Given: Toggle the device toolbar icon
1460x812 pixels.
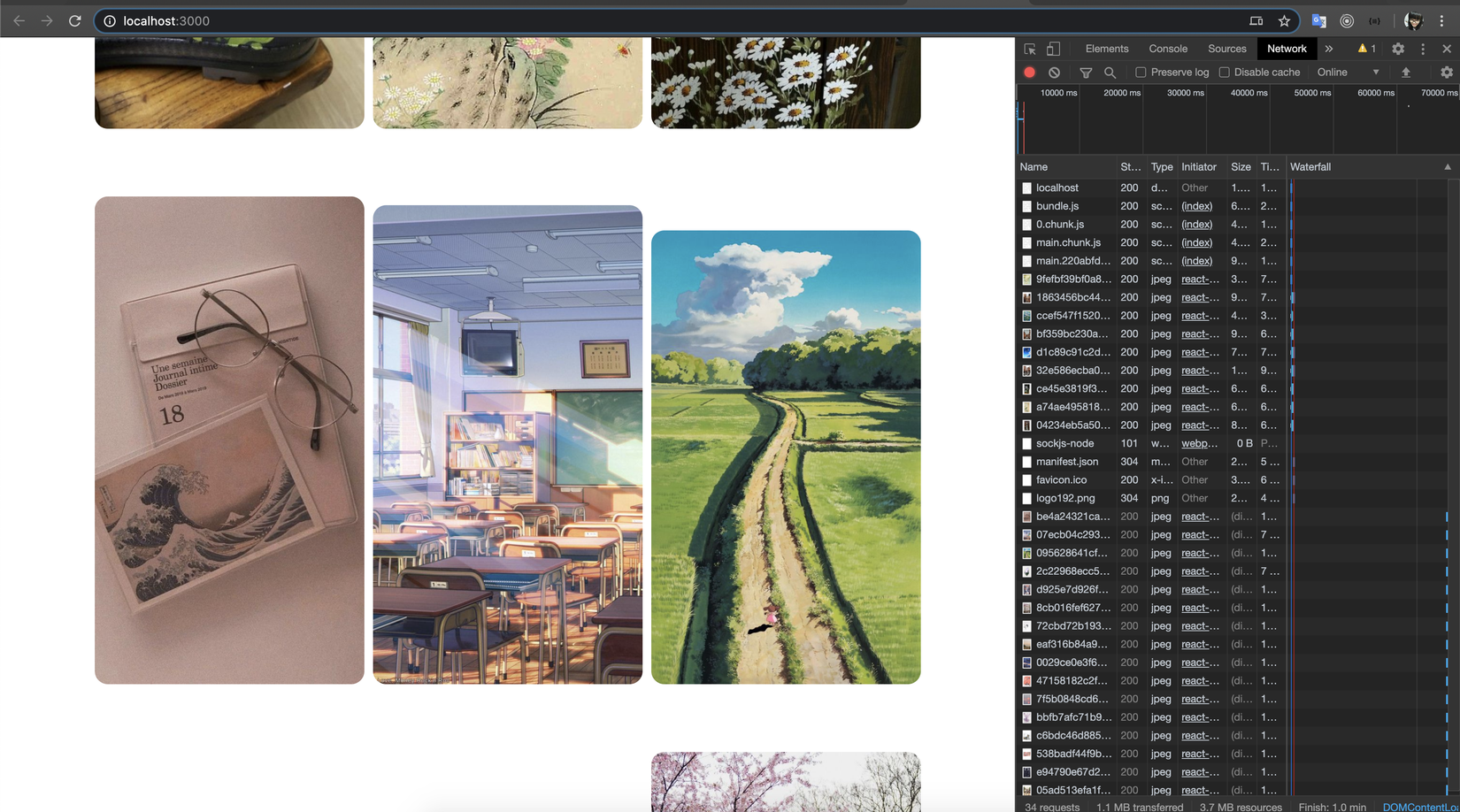Looking at the screenshot, I should coord(1053,50).
